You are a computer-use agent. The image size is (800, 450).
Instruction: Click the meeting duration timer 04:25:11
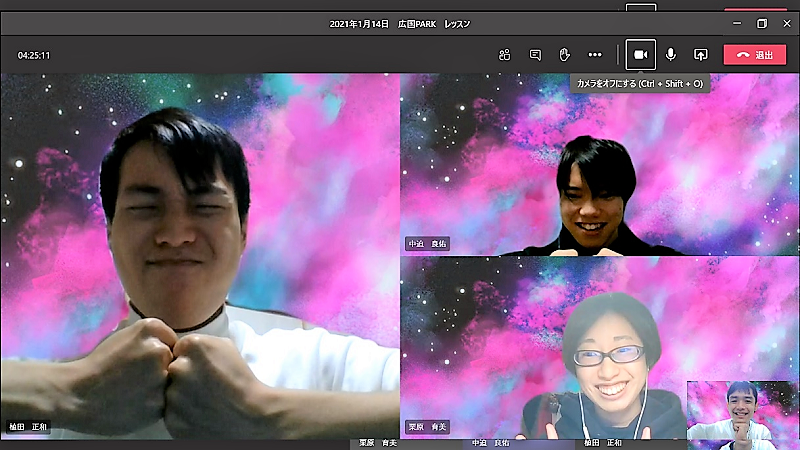point(34,55)
